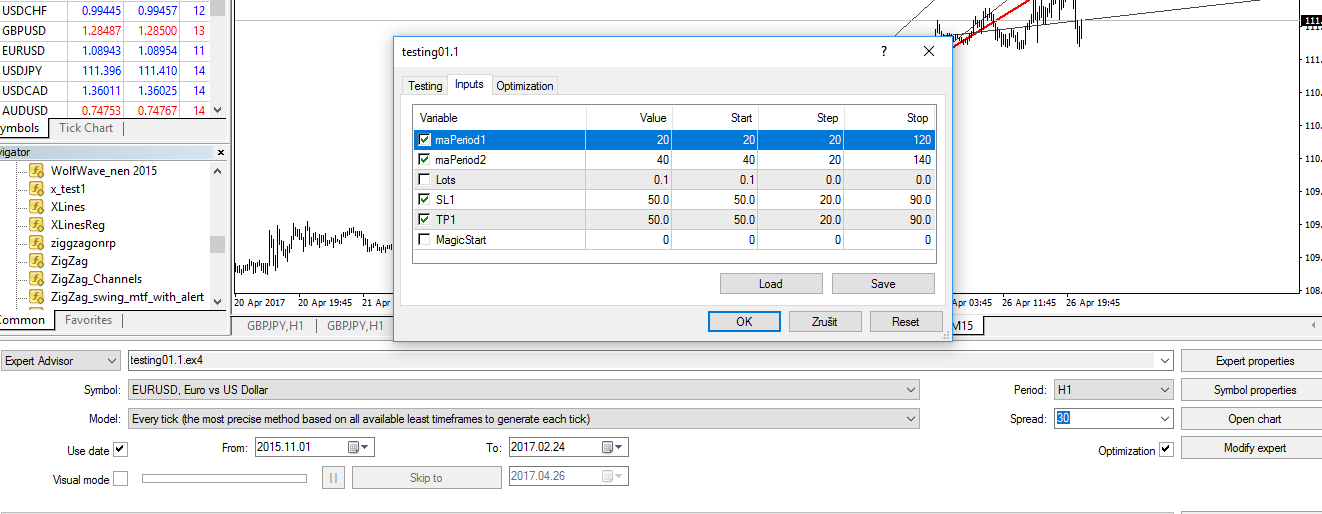Select ZigZag_swing_mtf_with_alert indicator icon

click(x=37, y=297)
